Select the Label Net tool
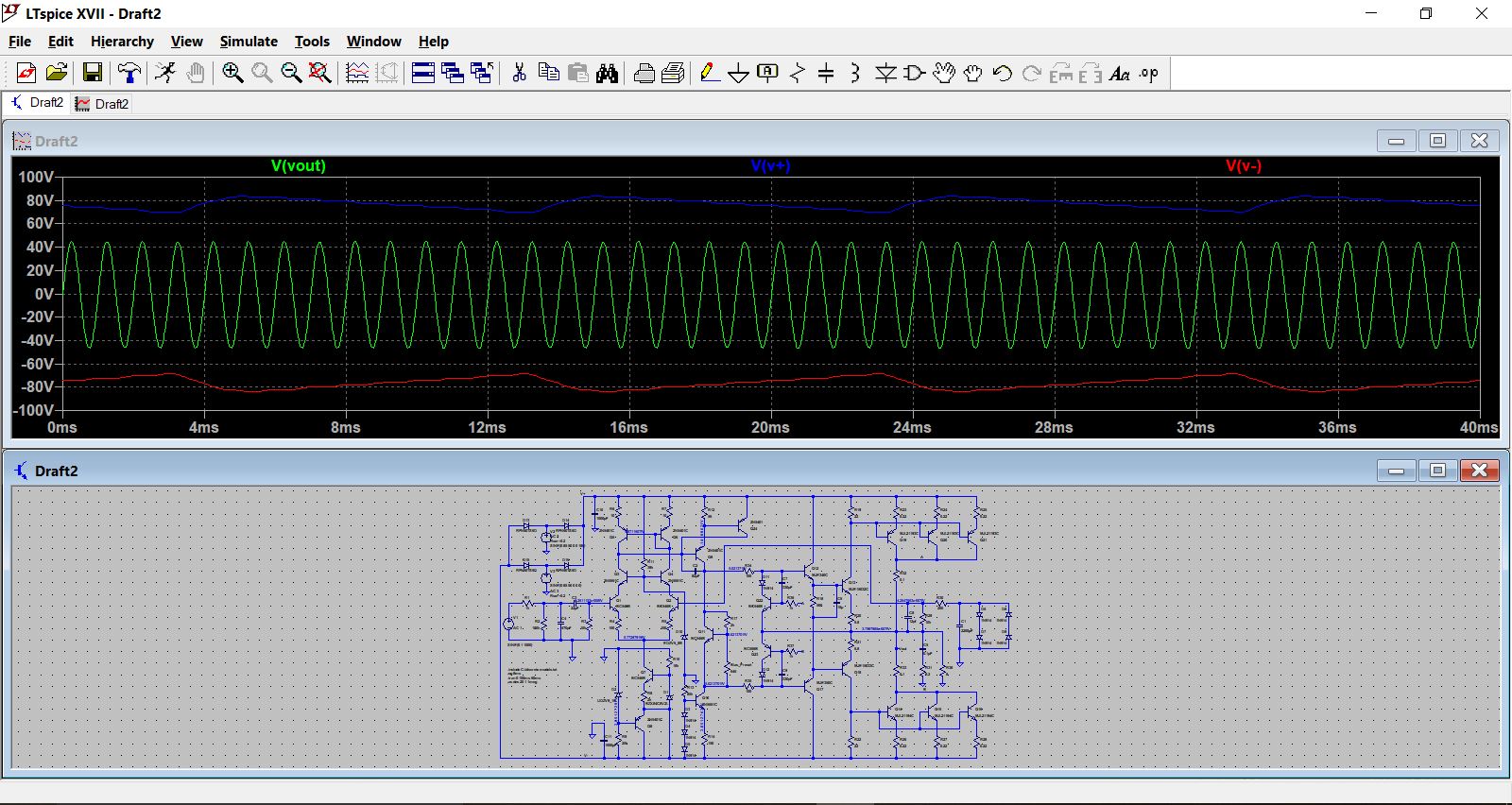Screen dimensions: 1512x805 click(768, 73)
